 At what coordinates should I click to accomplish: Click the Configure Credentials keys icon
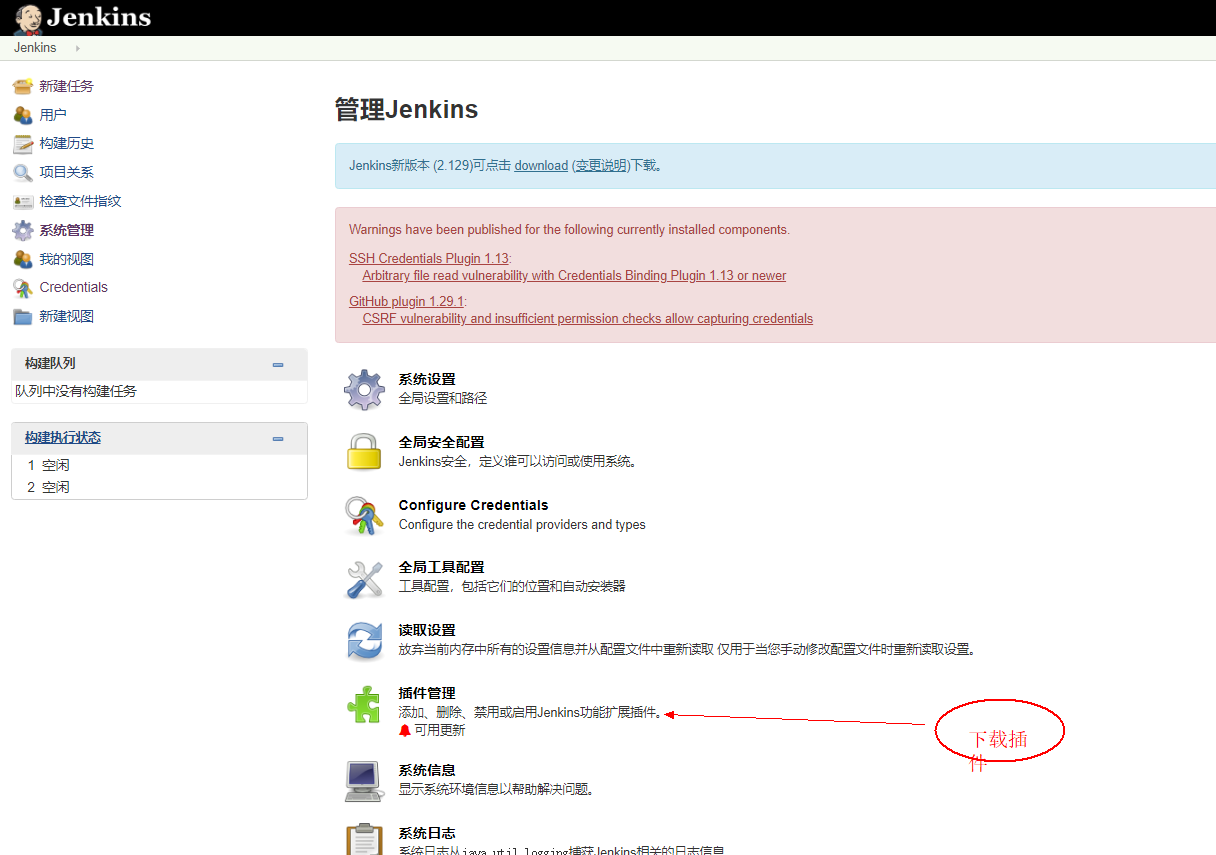[x=364, y=515]
